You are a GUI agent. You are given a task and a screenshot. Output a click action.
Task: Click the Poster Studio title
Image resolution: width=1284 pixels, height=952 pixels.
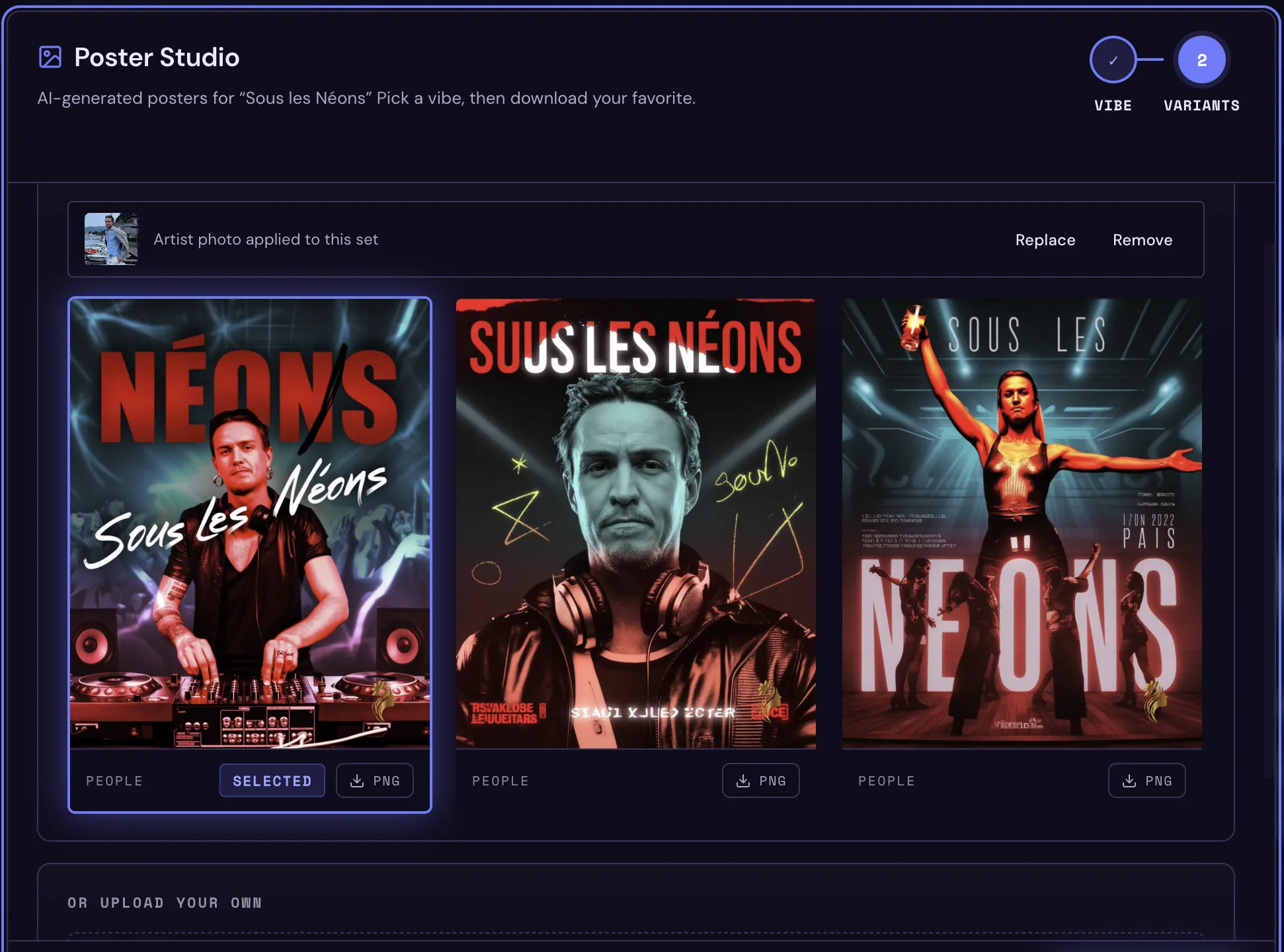tap(157, 58)
